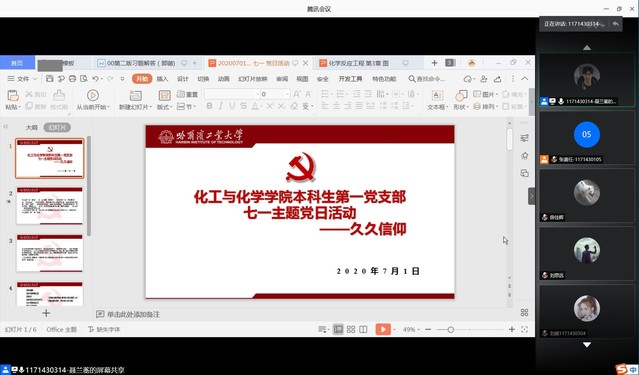
Task: Click fit-slide-to-window icon
Action: [x=524, y=329]
